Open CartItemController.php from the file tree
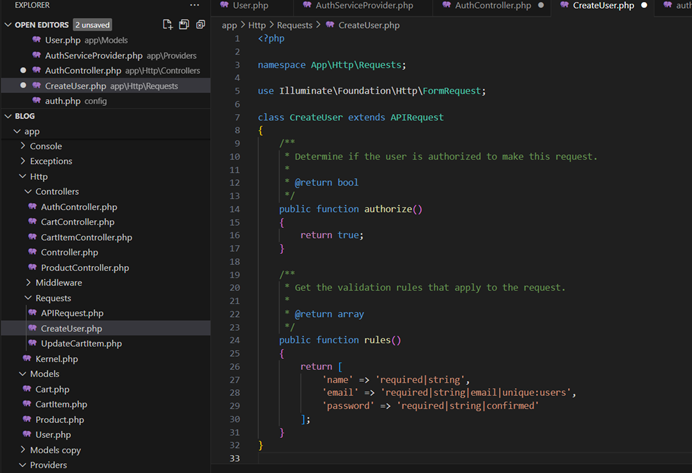This screenshot has width=692, height=473. (86, 238)
